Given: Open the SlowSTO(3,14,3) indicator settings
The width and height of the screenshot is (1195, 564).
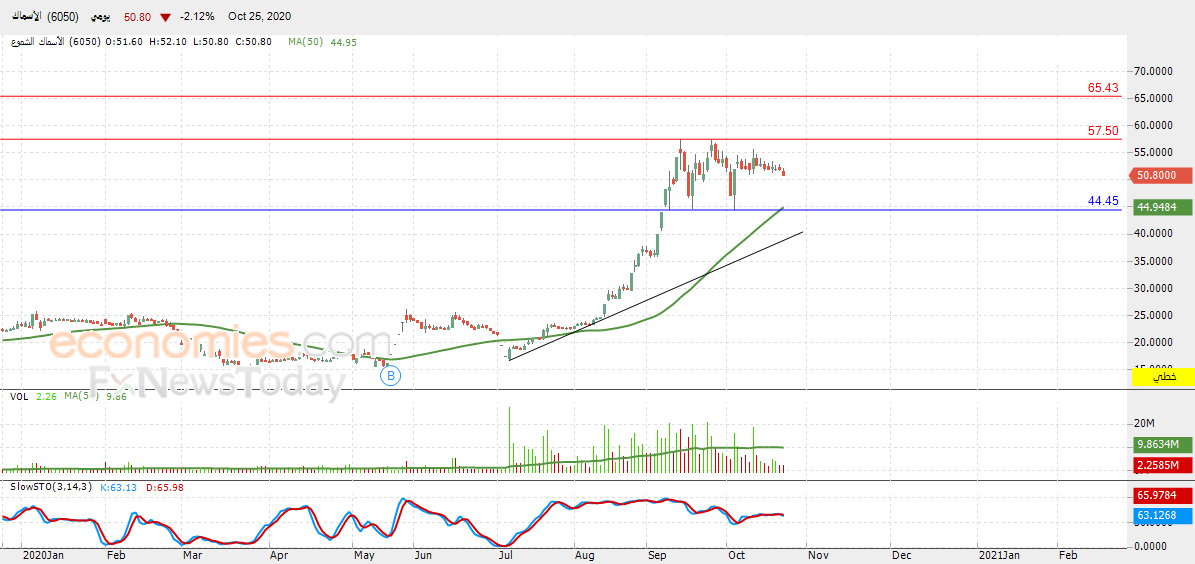Looking at the screenshot, I should (x=50, y=487).
